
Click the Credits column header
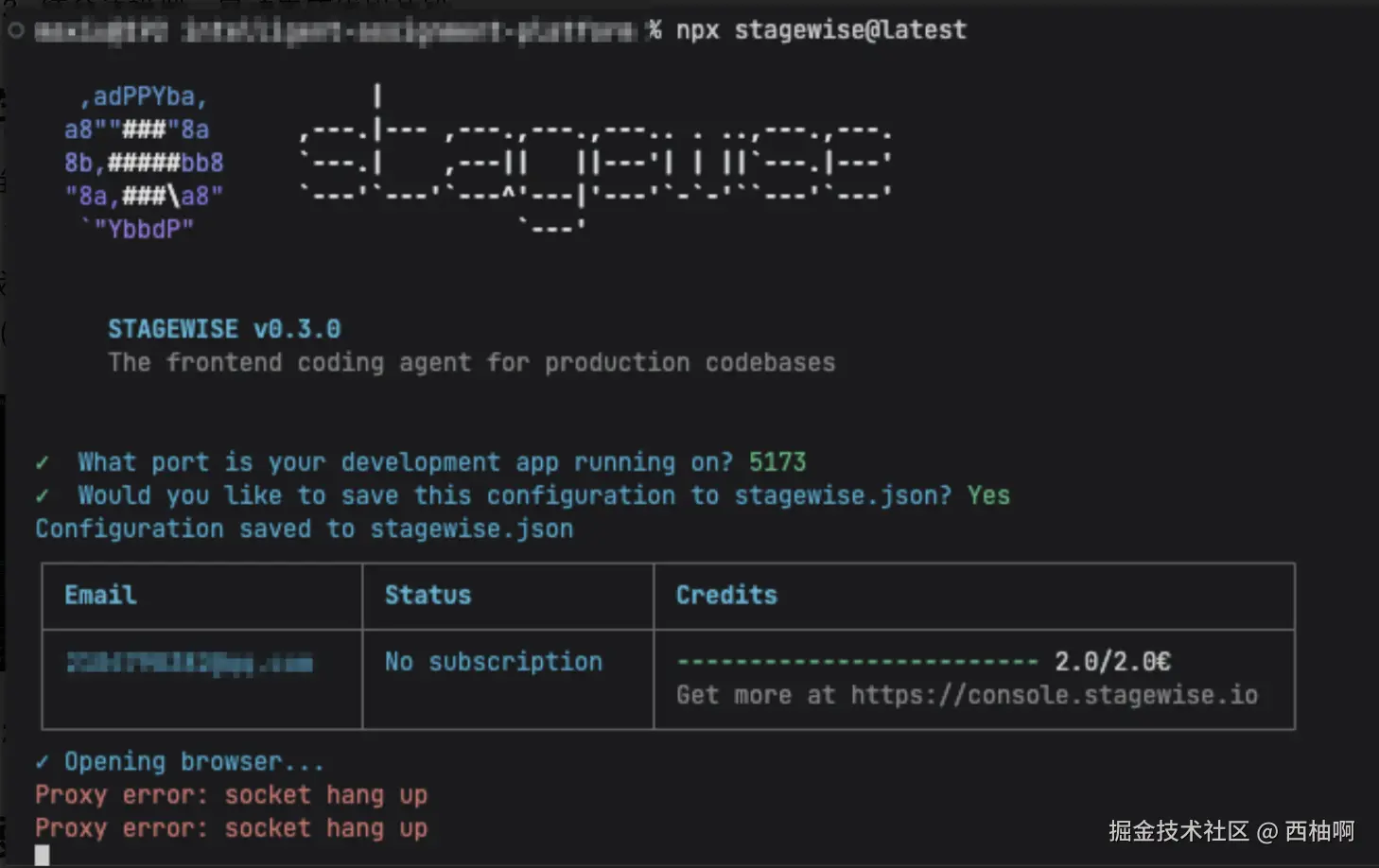click(x=726, y=595)
